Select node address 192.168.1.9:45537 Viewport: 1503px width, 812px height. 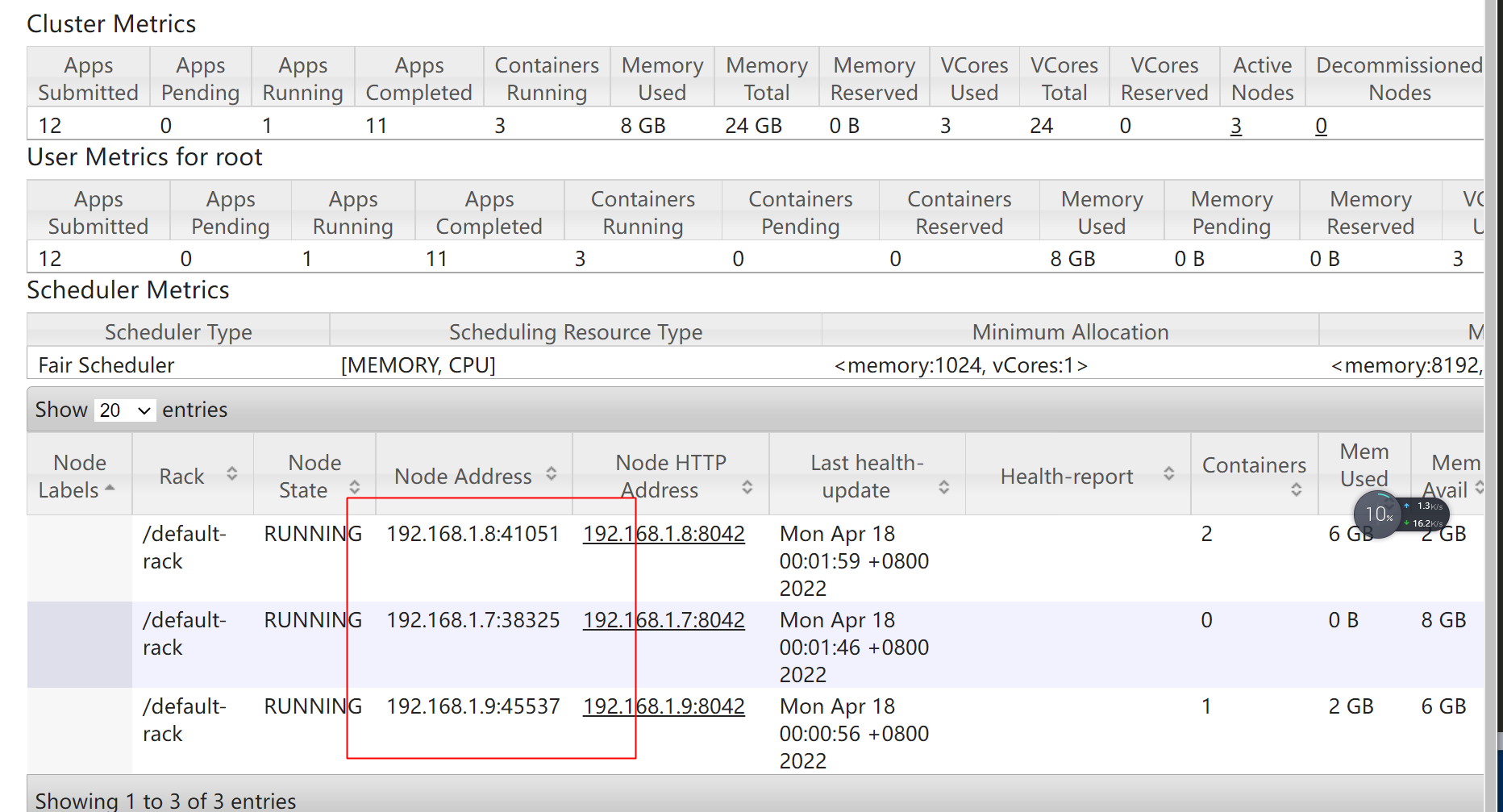click(x=473, y=706)
